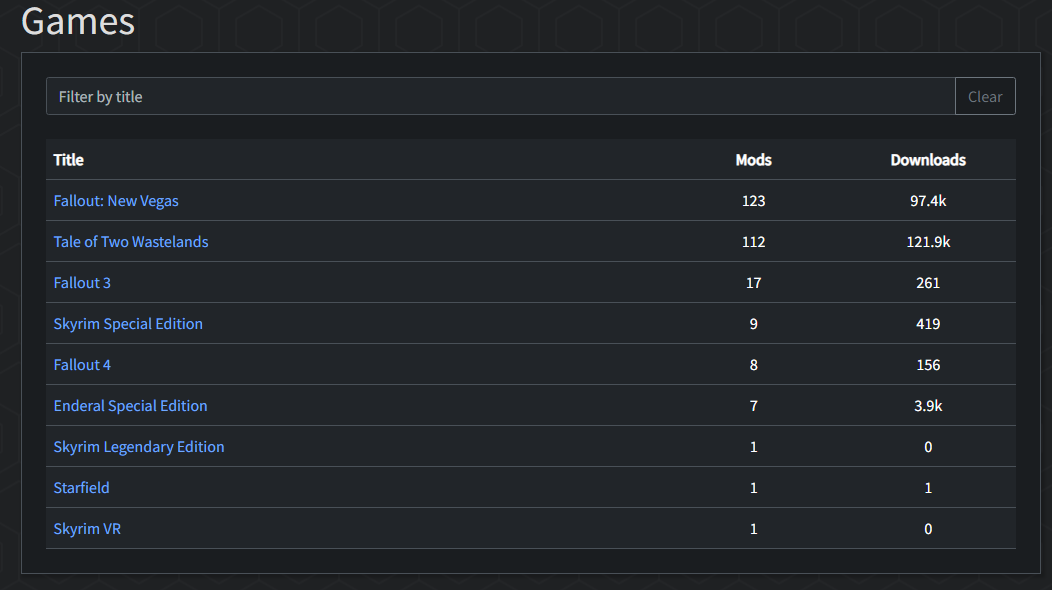
Task: Sort by the Title column header
Action: pos(68,160)
